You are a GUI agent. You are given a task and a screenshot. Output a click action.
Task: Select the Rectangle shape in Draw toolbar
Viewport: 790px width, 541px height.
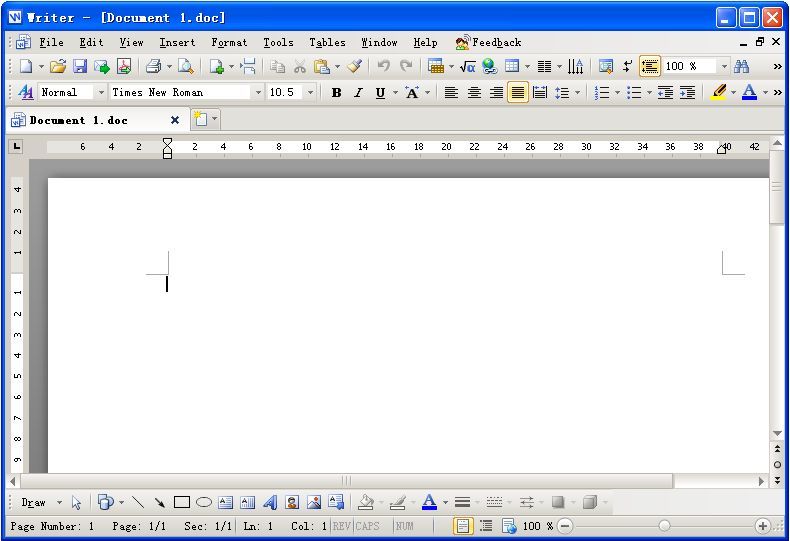coord(182,502)
